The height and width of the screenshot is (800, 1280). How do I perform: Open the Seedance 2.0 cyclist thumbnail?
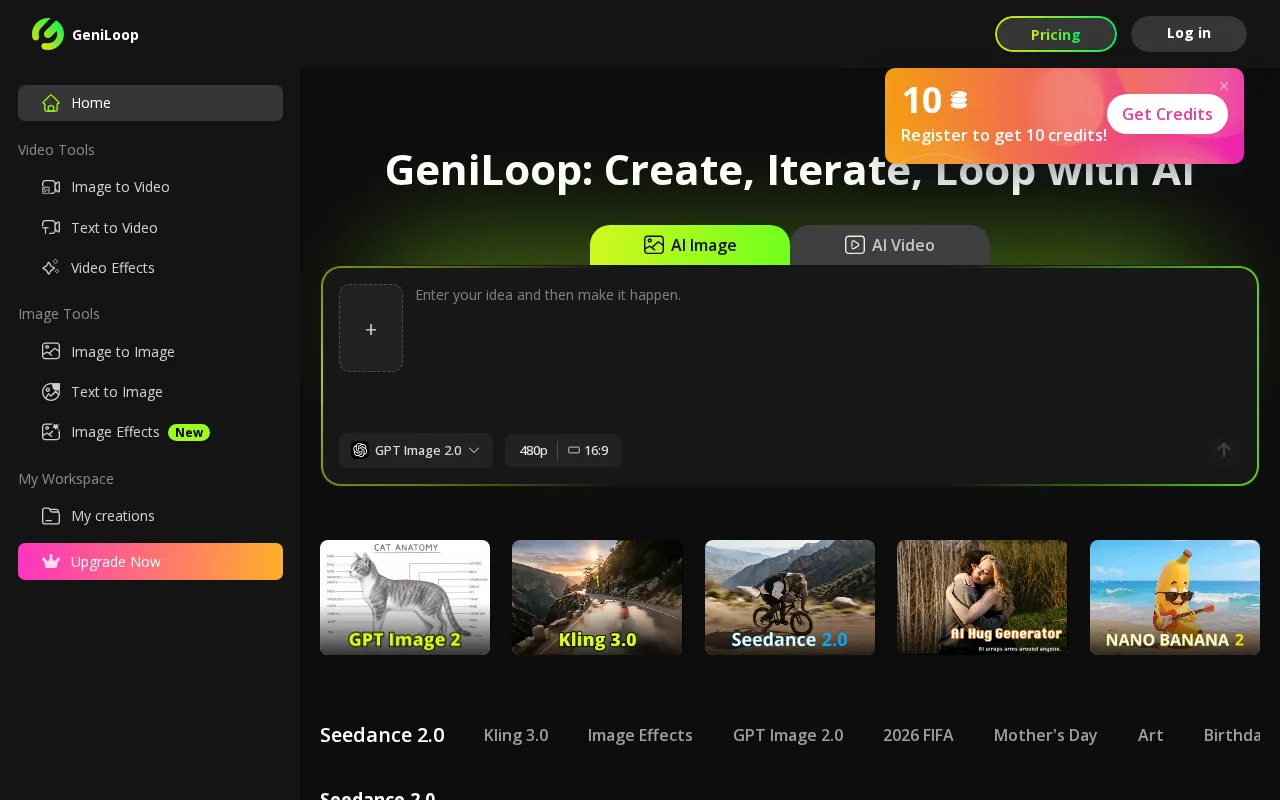[x=790, y=598]
